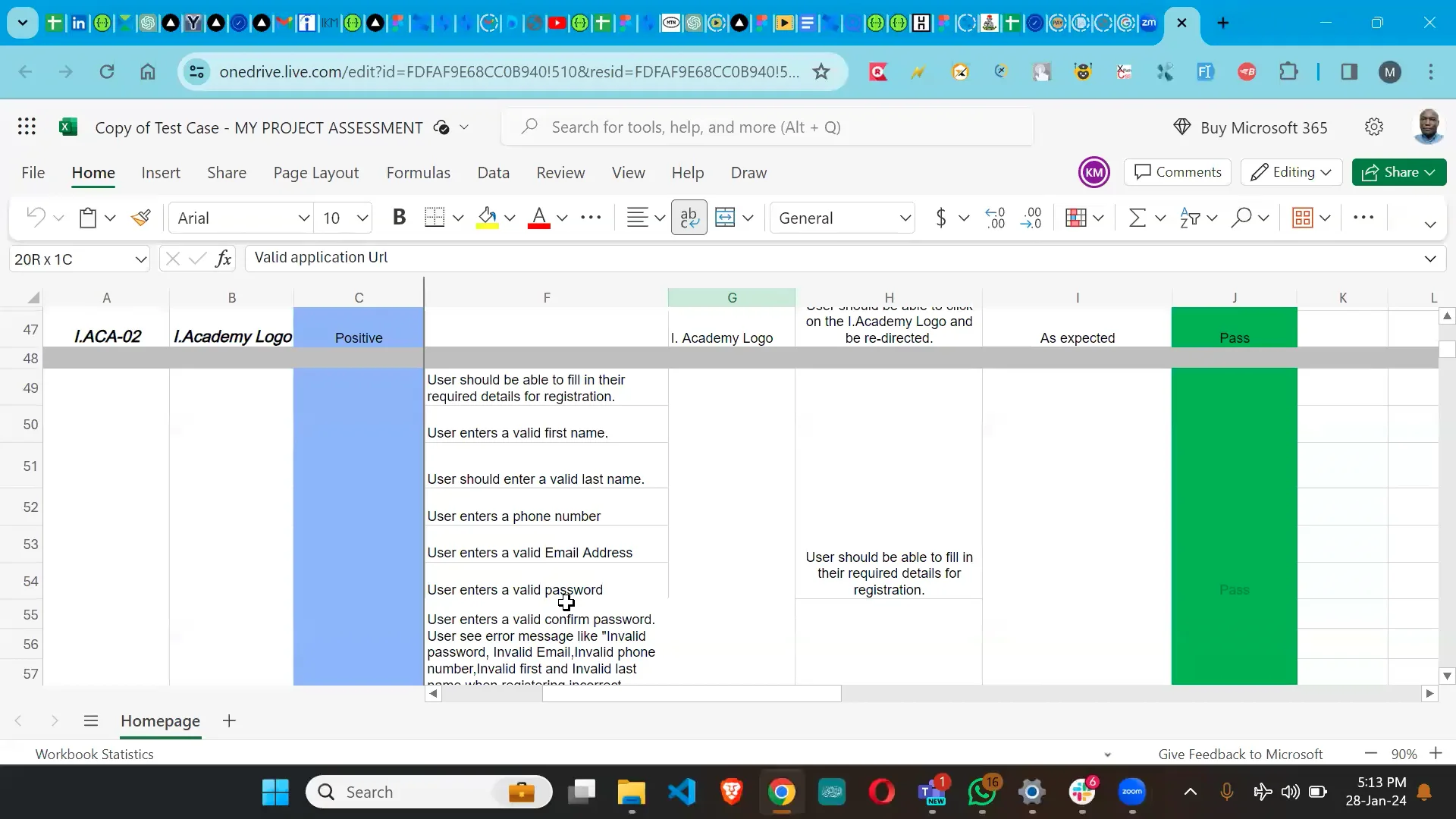Screen dimensions: 1456x819
Task: Switch to the Page Layout tab
Action: coord(316,173)
